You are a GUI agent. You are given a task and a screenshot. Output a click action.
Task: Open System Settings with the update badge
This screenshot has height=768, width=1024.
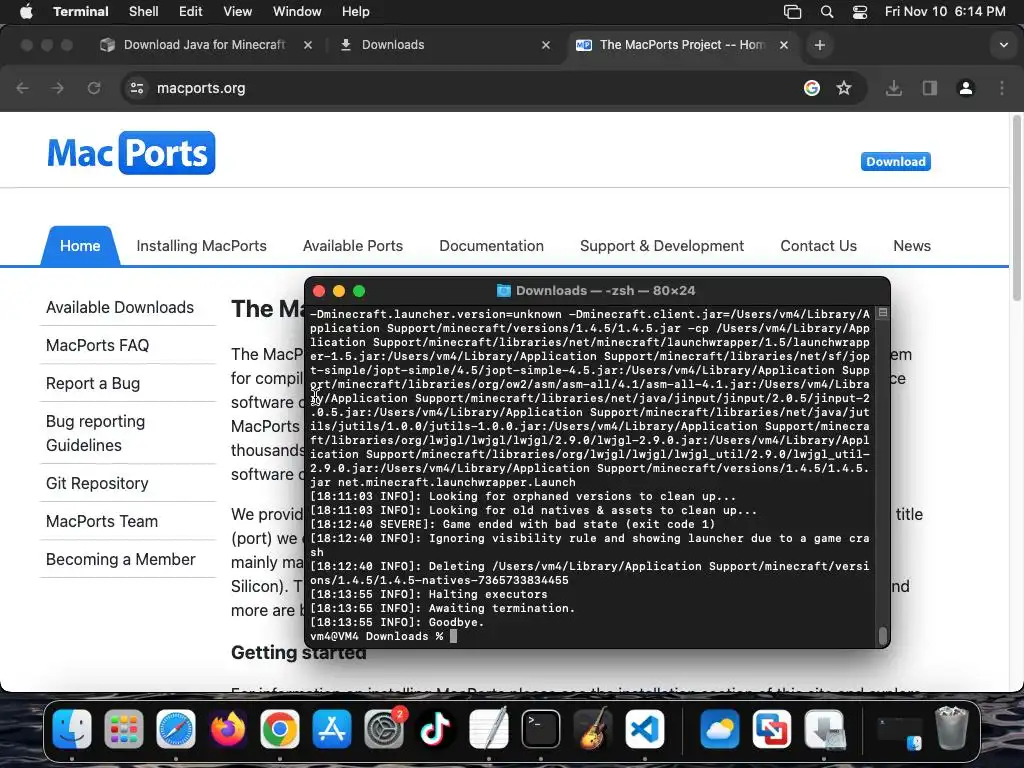384,729
